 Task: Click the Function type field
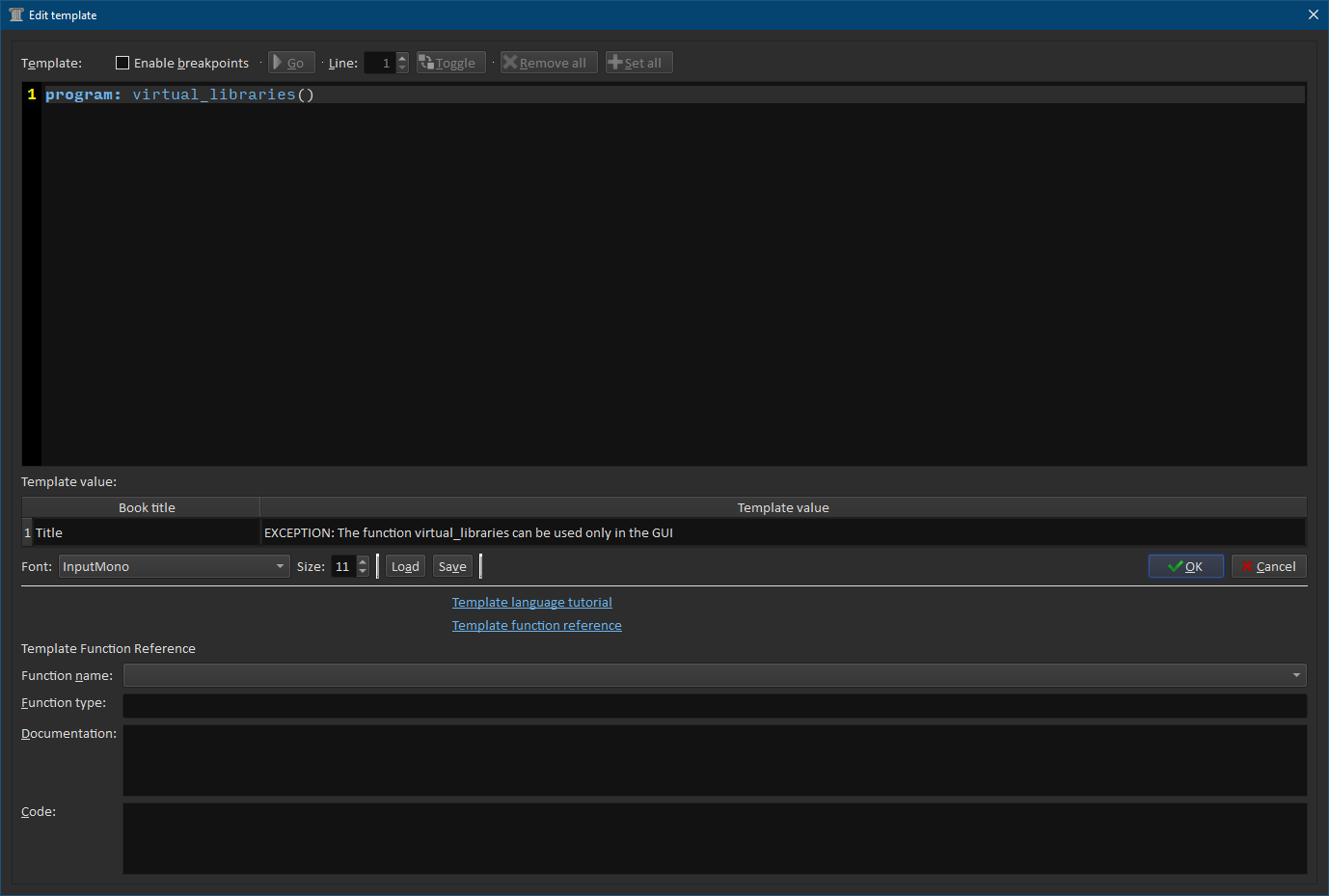[715, 706]
